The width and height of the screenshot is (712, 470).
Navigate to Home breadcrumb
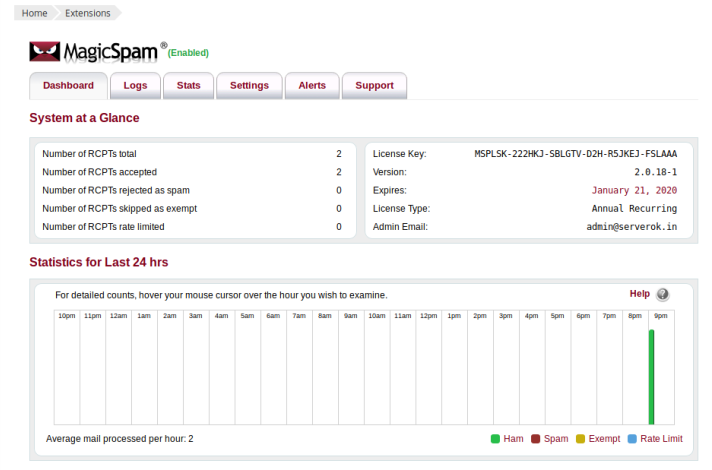(x=35, y=13)
